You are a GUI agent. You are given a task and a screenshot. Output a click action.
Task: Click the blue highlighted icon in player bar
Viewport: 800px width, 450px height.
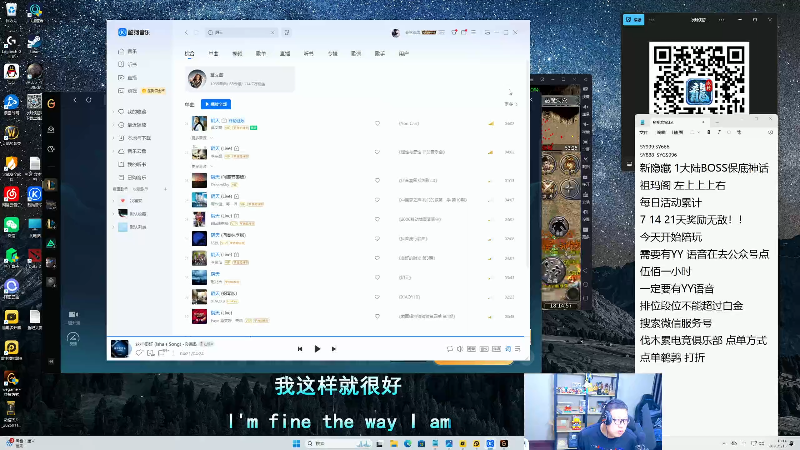point(508,349)
